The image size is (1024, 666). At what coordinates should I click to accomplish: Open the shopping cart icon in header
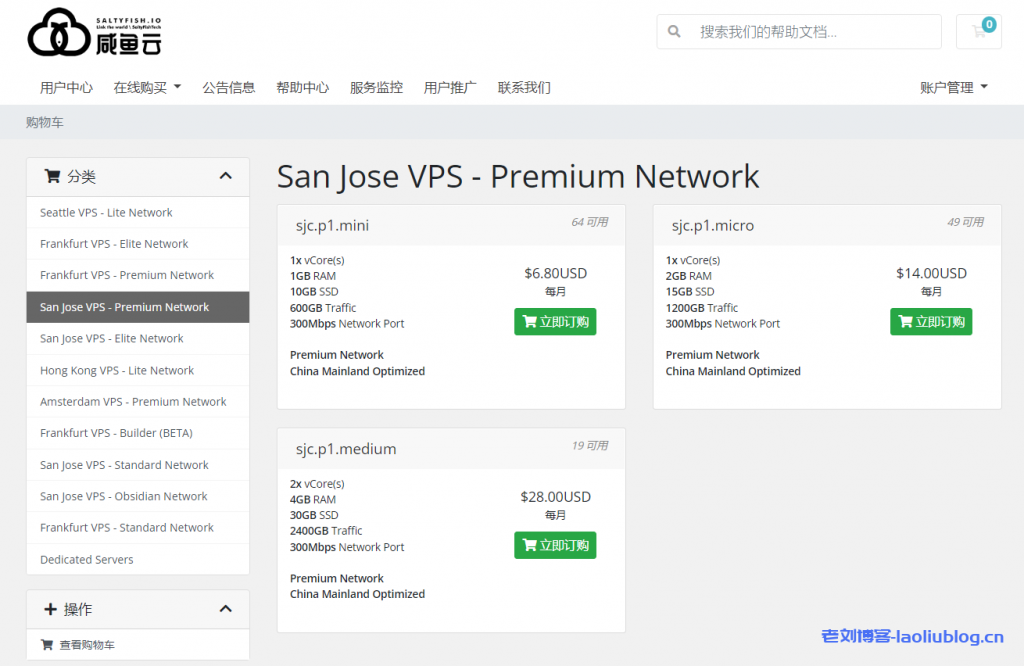point(978,31)
